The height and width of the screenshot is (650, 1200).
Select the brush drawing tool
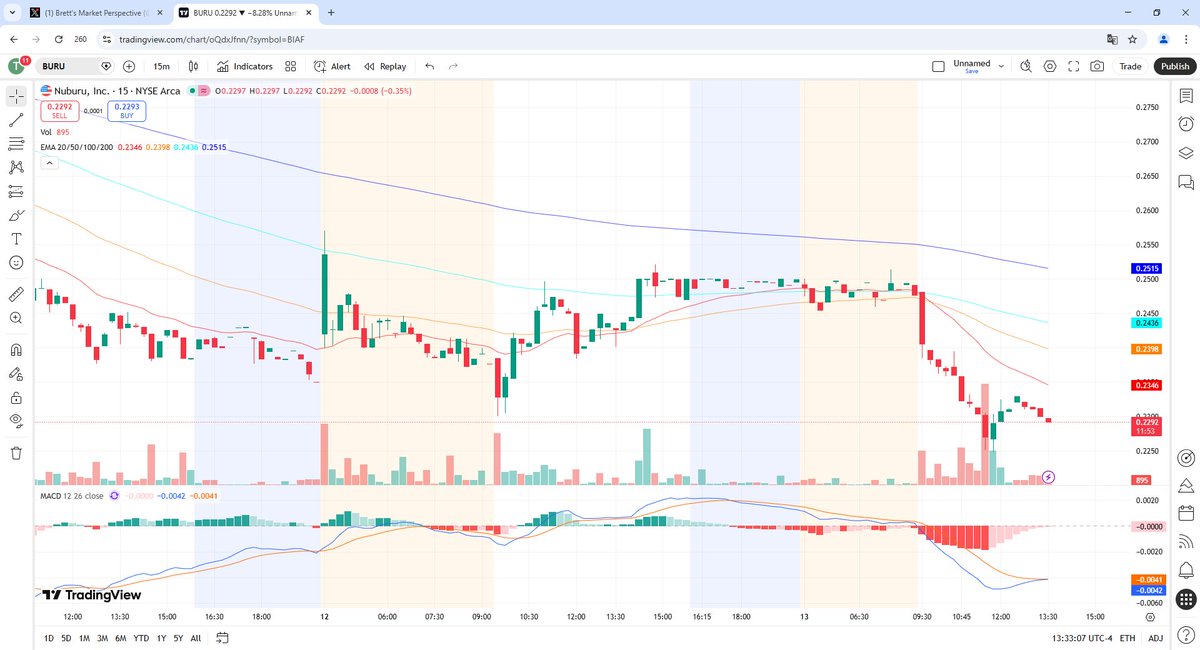17,215
